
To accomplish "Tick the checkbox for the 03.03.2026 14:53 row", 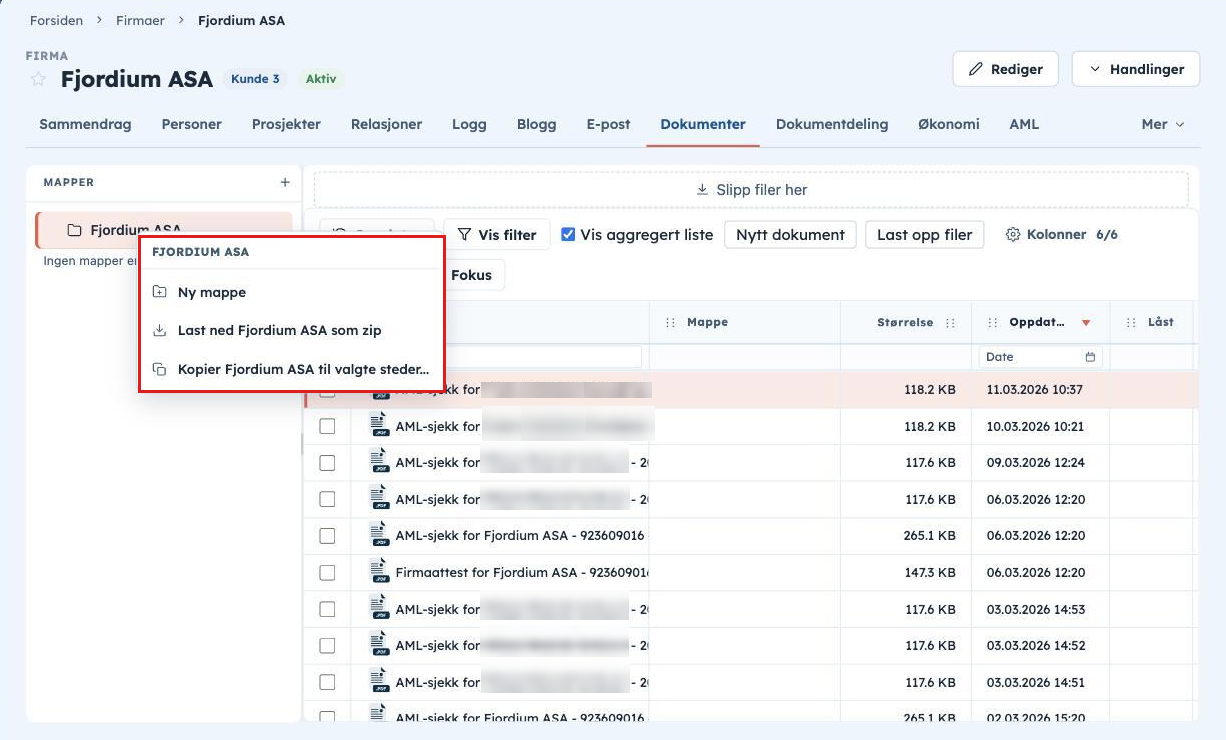I will [x=327, y=609].
